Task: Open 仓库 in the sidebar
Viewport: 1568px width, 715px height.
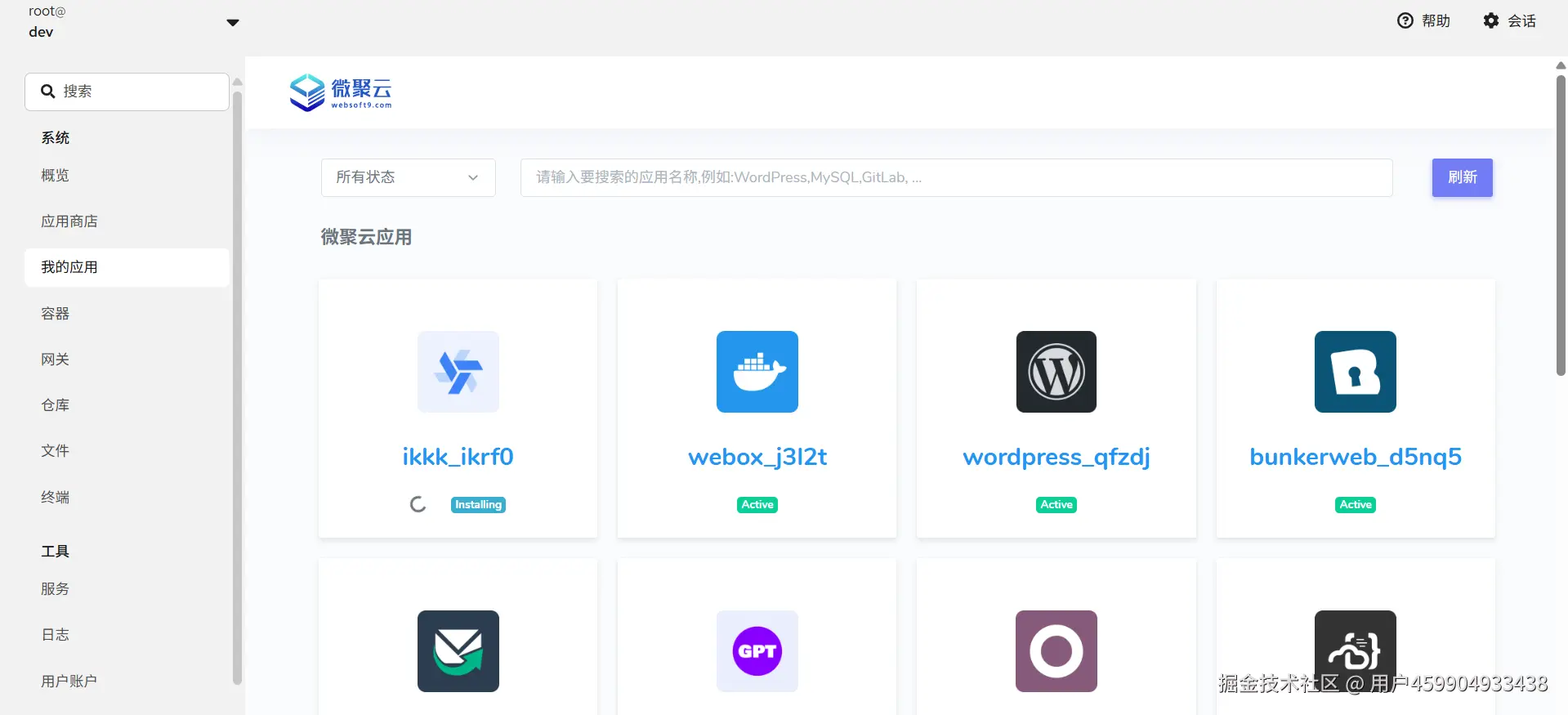Action: tap(127, 405)
